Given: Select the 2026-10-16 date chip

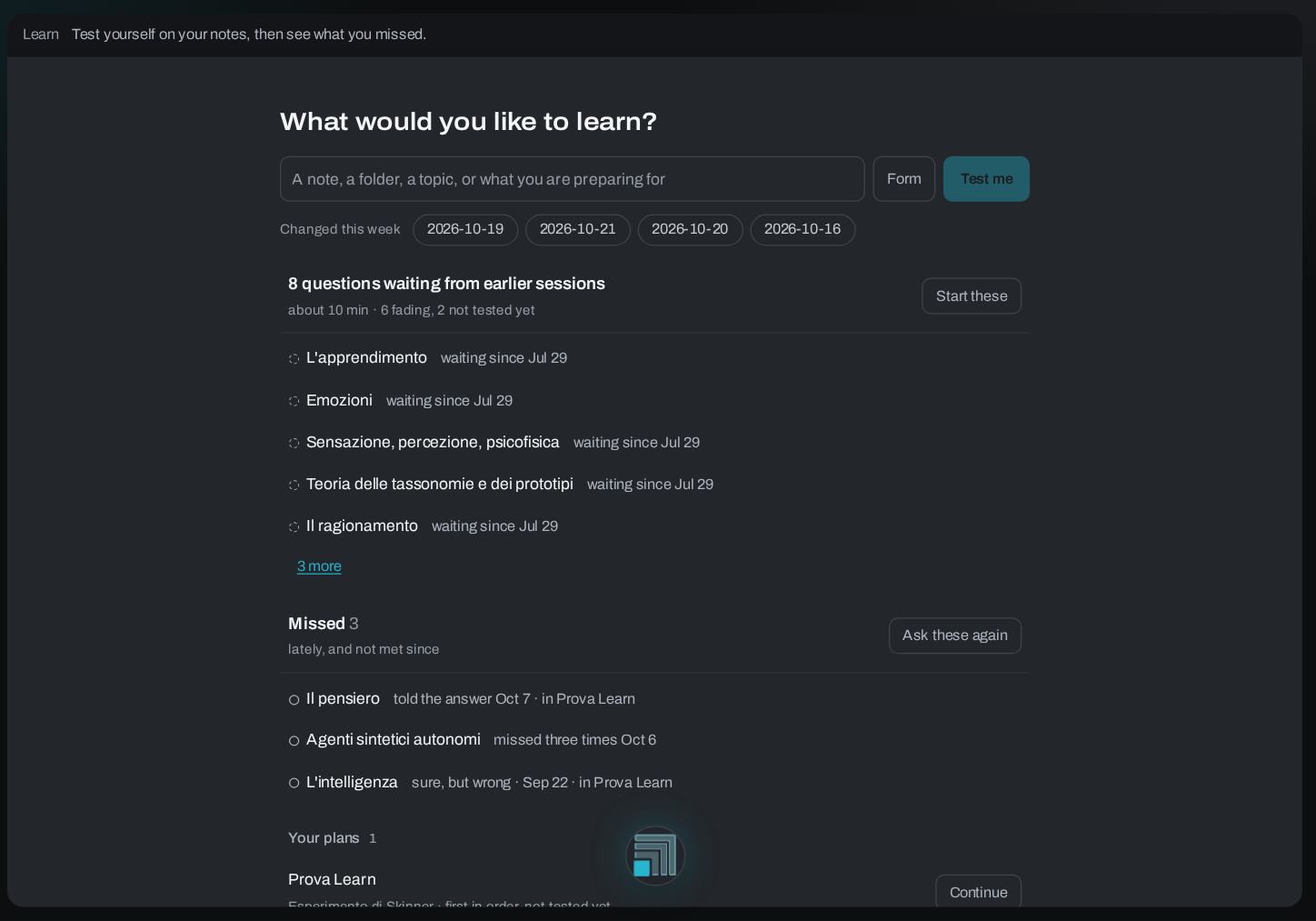Looking at the screenshot, I should pyautogui.click(x=803, y=229).
